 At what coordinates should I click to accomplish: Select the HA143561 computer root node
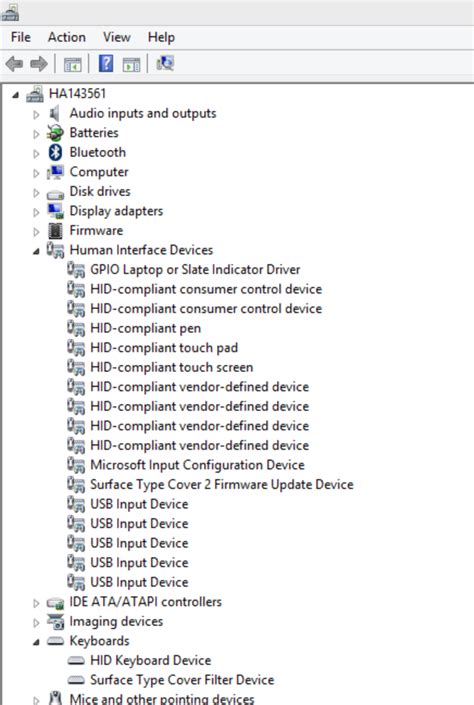point(77,94)
